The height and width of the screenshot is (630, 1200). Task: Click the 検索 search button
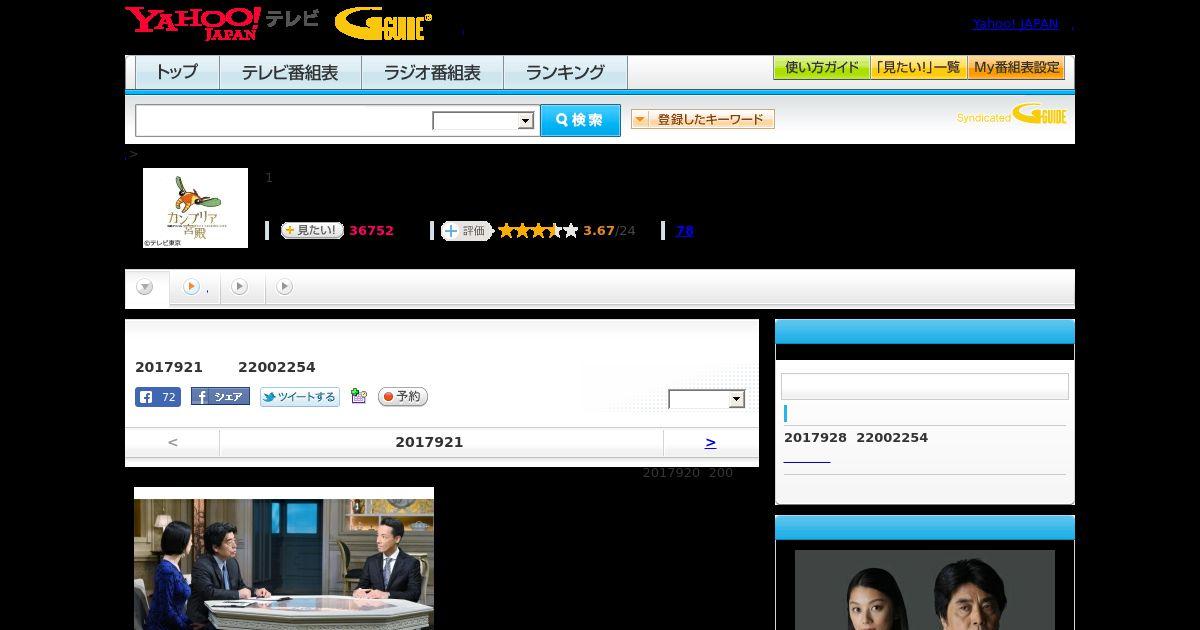pyautogui.click(x=580, y=120)
